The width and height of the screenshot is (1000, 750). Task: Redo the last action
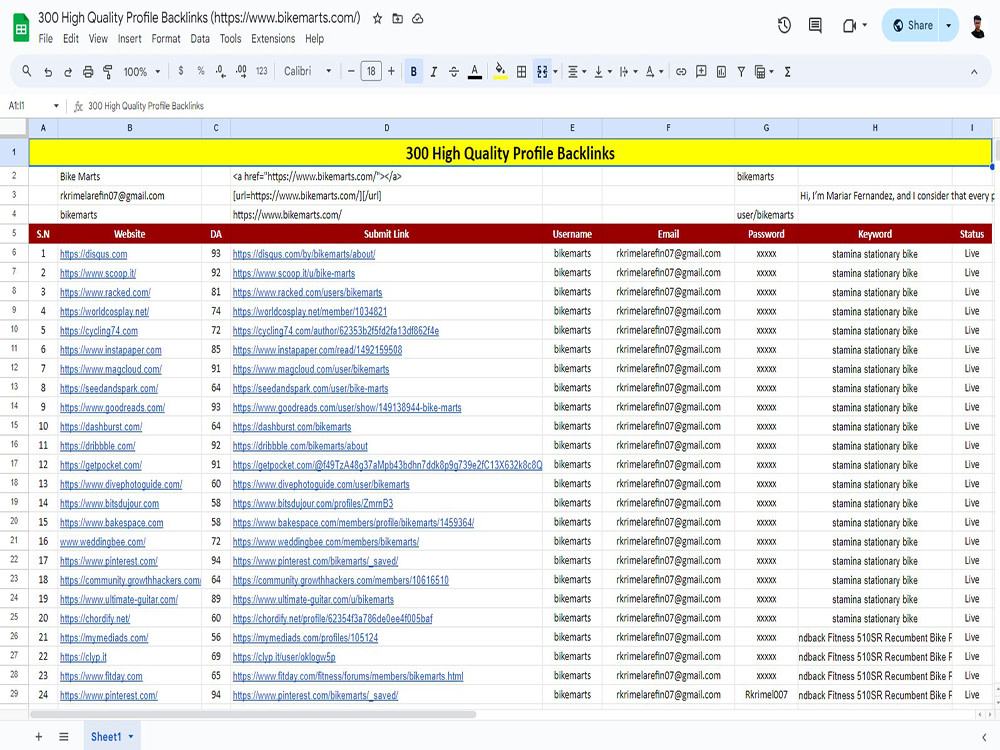point(68,72)
